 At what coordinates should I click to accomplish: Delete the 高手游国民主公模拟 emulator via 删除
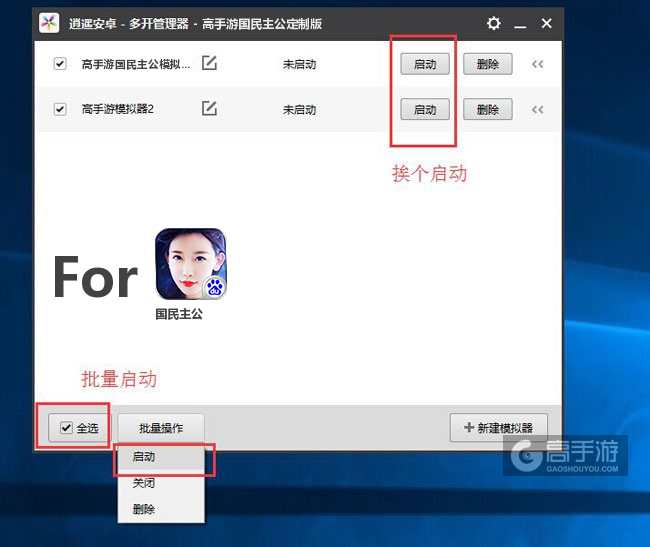488,64
